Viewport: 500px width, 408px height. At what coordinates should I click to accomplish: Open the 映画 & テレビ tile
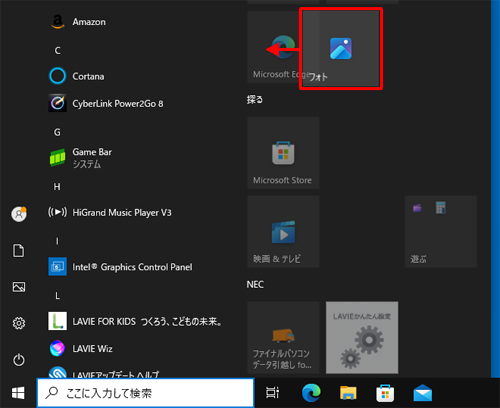pos(283,232)
